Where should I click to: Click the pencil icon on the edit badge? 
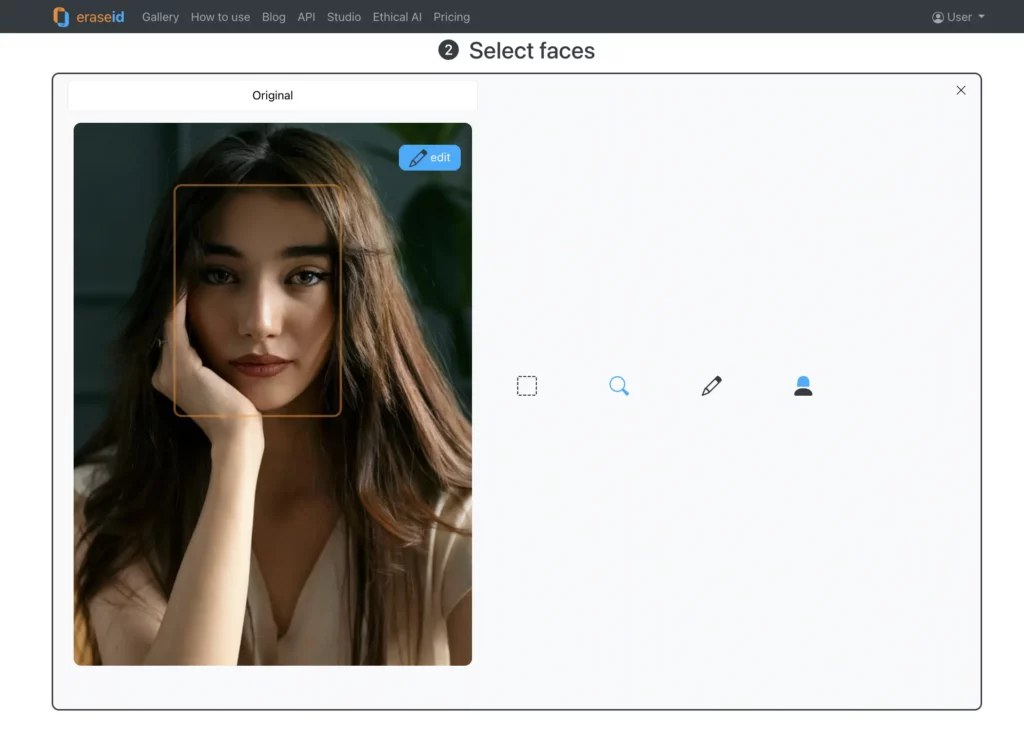coord(418,157)
